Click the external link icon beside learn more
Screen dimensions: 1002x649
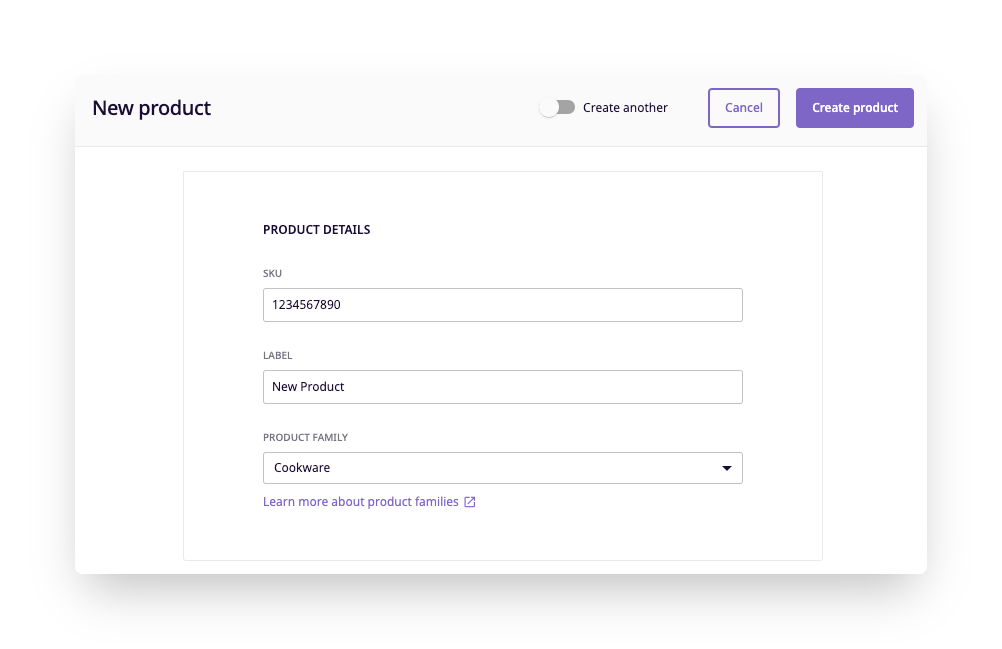tap(469, 501)
